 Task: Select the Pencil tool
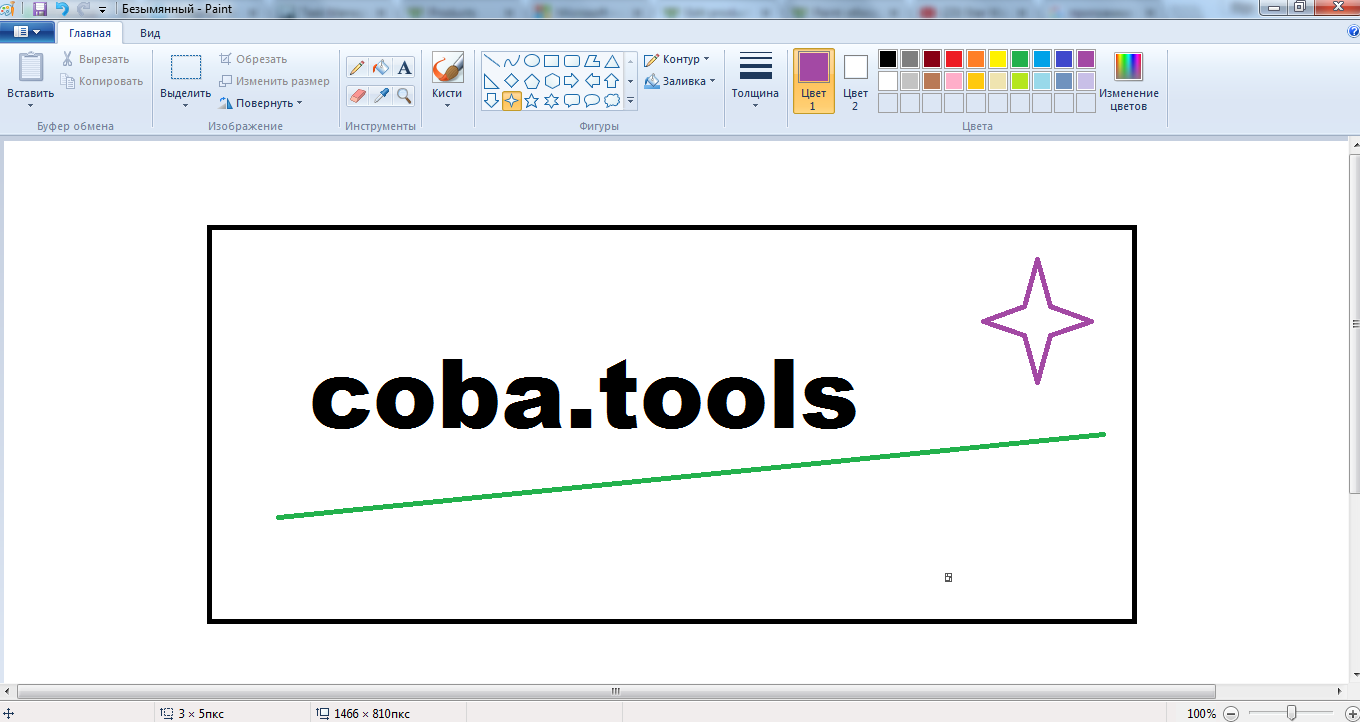[x=357, y=67]
